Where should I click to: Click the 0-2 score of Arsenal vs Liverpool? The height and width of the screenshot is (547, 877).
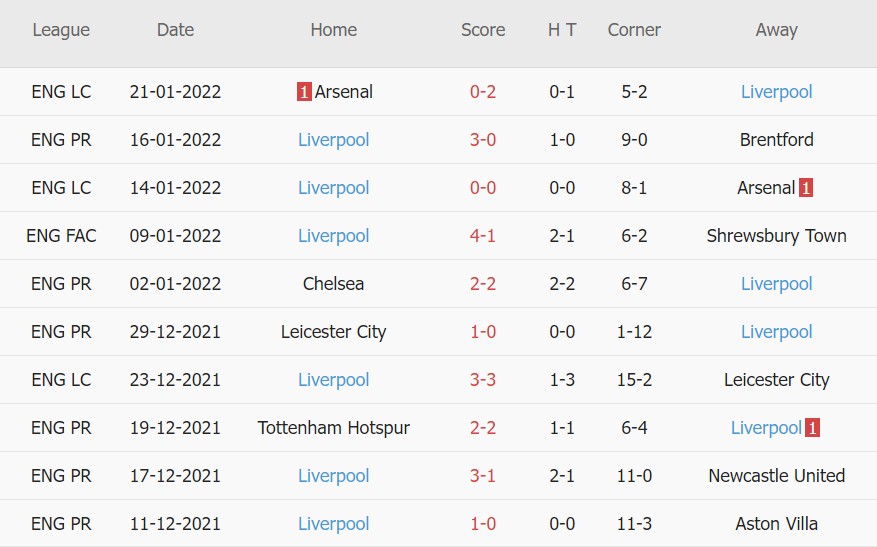coord(483,92)
